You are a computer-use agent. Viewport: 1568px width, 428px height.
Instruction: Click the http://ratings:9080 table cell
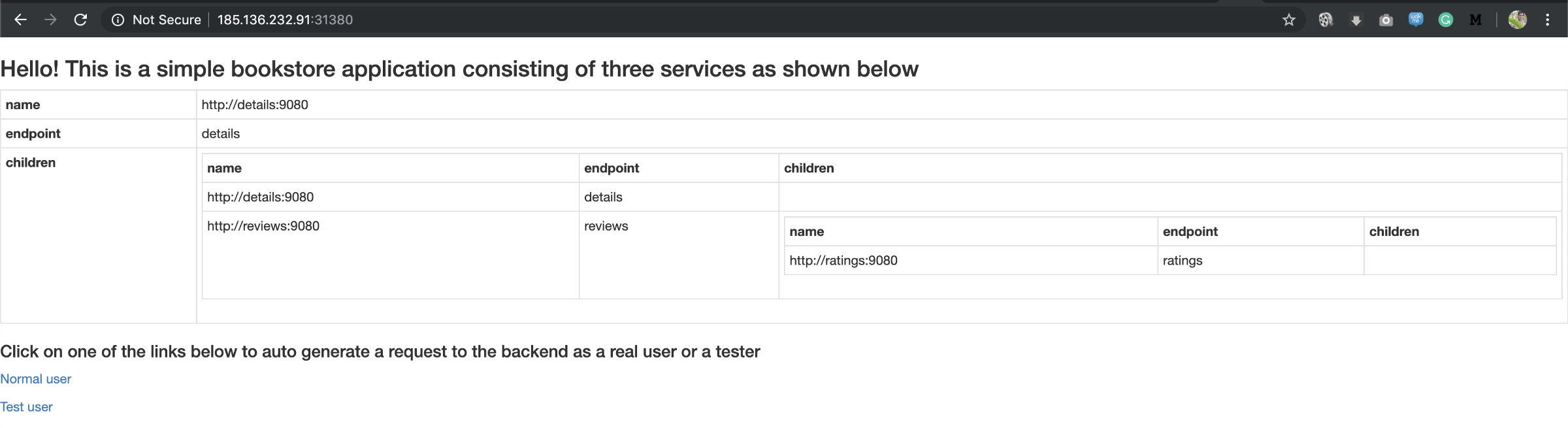843,261
